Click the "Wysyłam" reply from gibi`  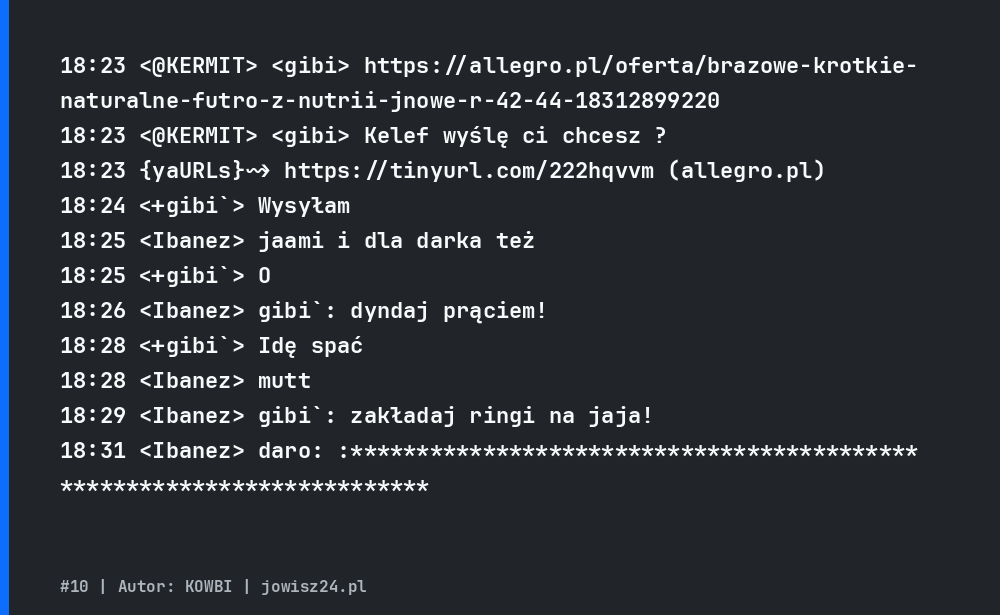coord(304,206)
